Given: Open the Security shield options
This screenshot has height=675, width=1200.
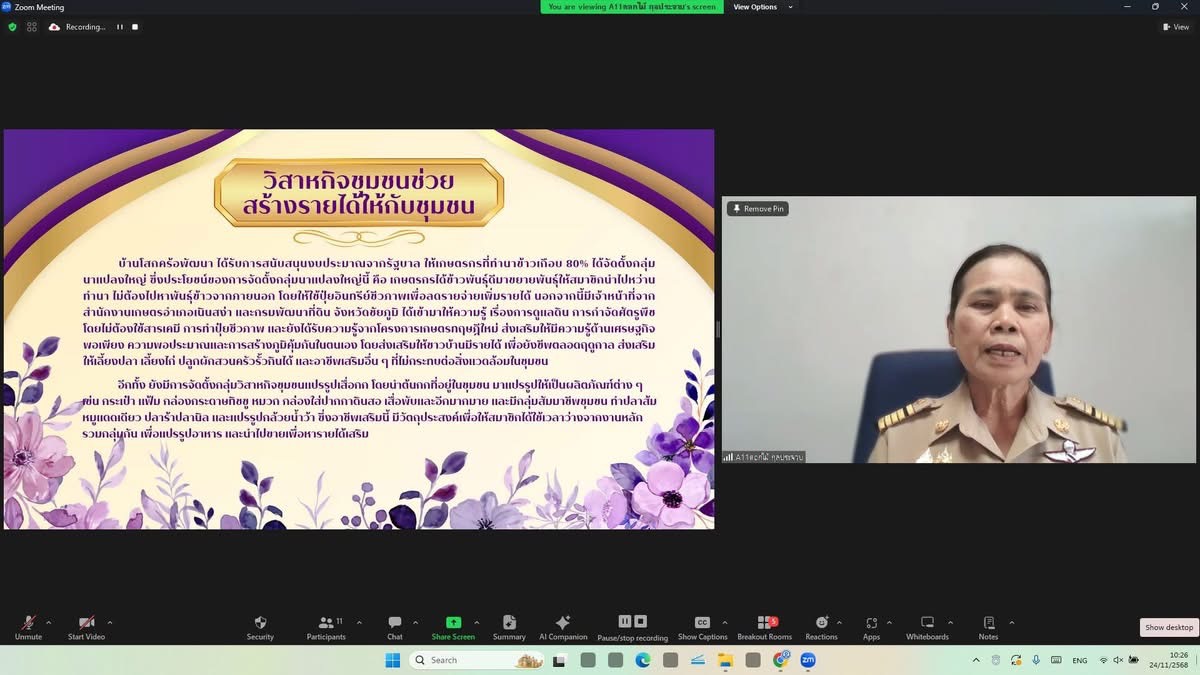Looking at the screenshot, I should coord(260,623).
